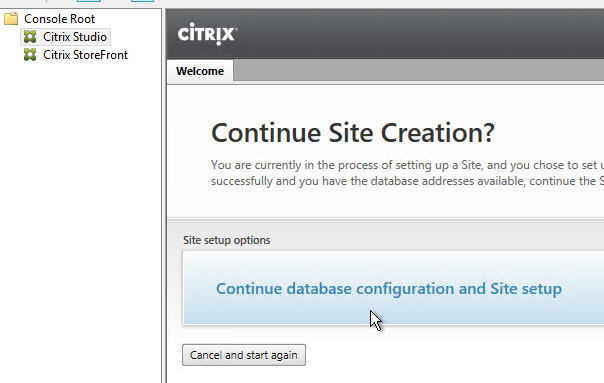
Task: Click the Site setup options label
Action: tap(226, 240)
